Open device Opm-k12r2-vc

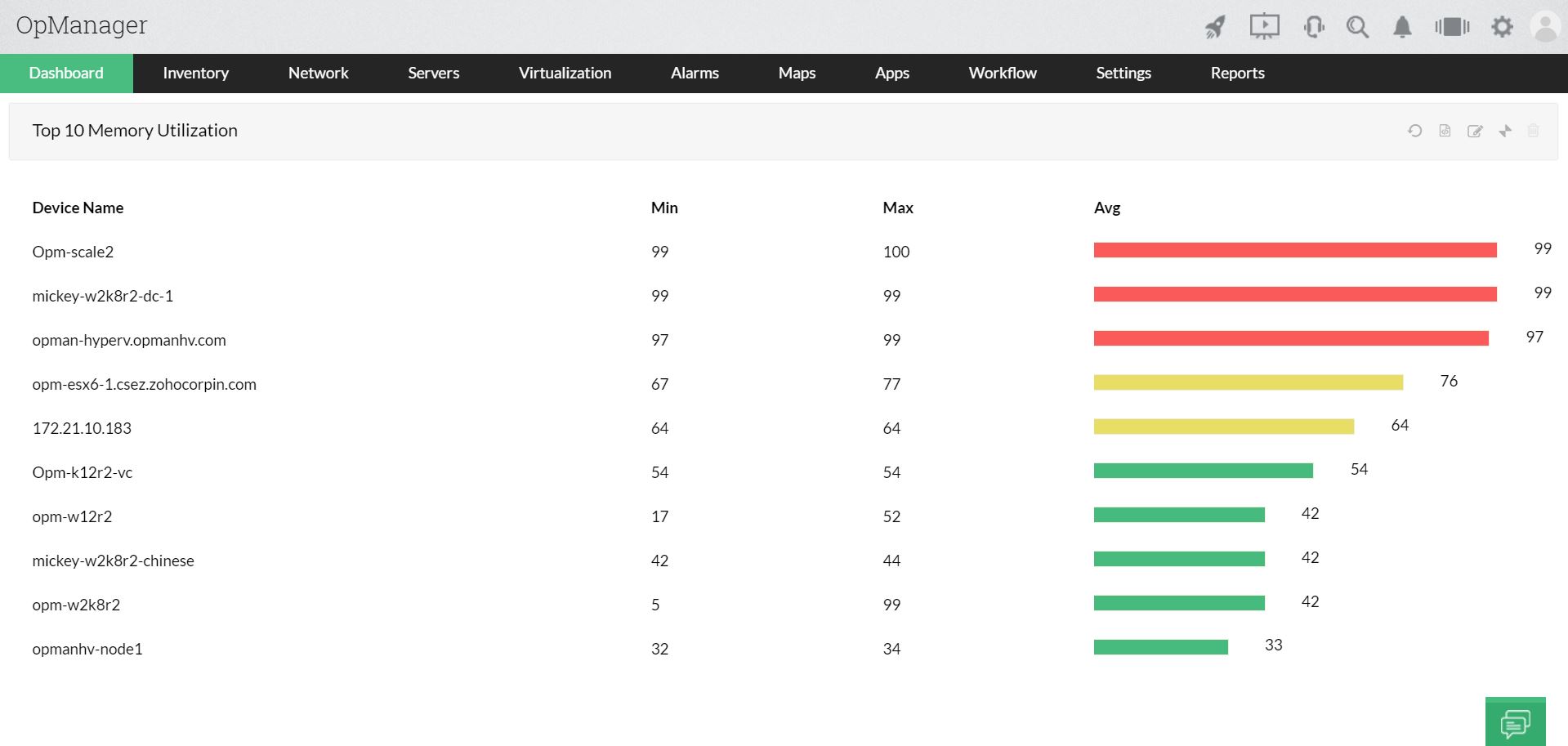click(x=83, y=472)
